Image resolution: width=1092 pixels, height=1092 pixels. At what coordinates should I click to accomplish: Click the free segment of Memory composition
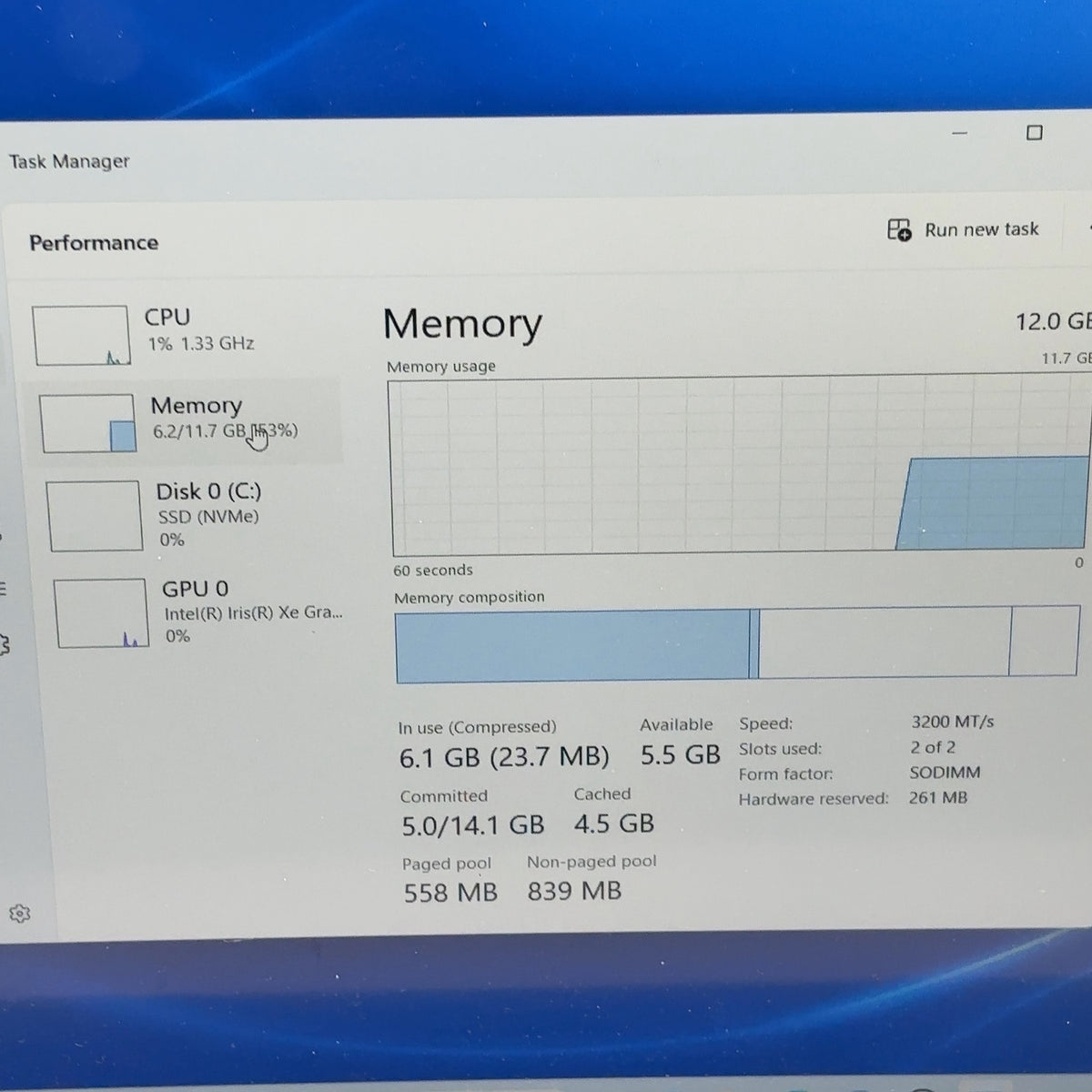1045,642
